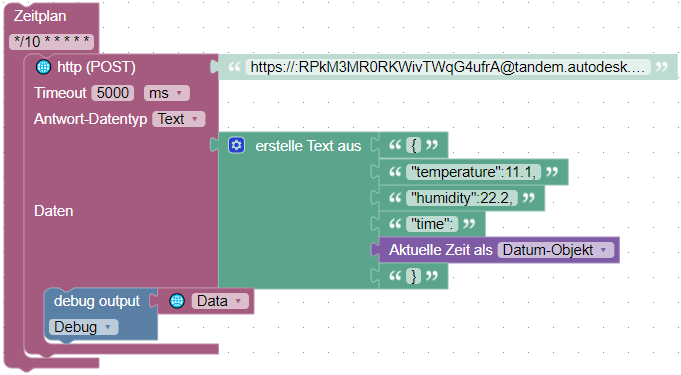The width and height of the screenshot is (681, 375).
Task: Edit the "temperature":11.1, text field
Action: pos(473,172)
